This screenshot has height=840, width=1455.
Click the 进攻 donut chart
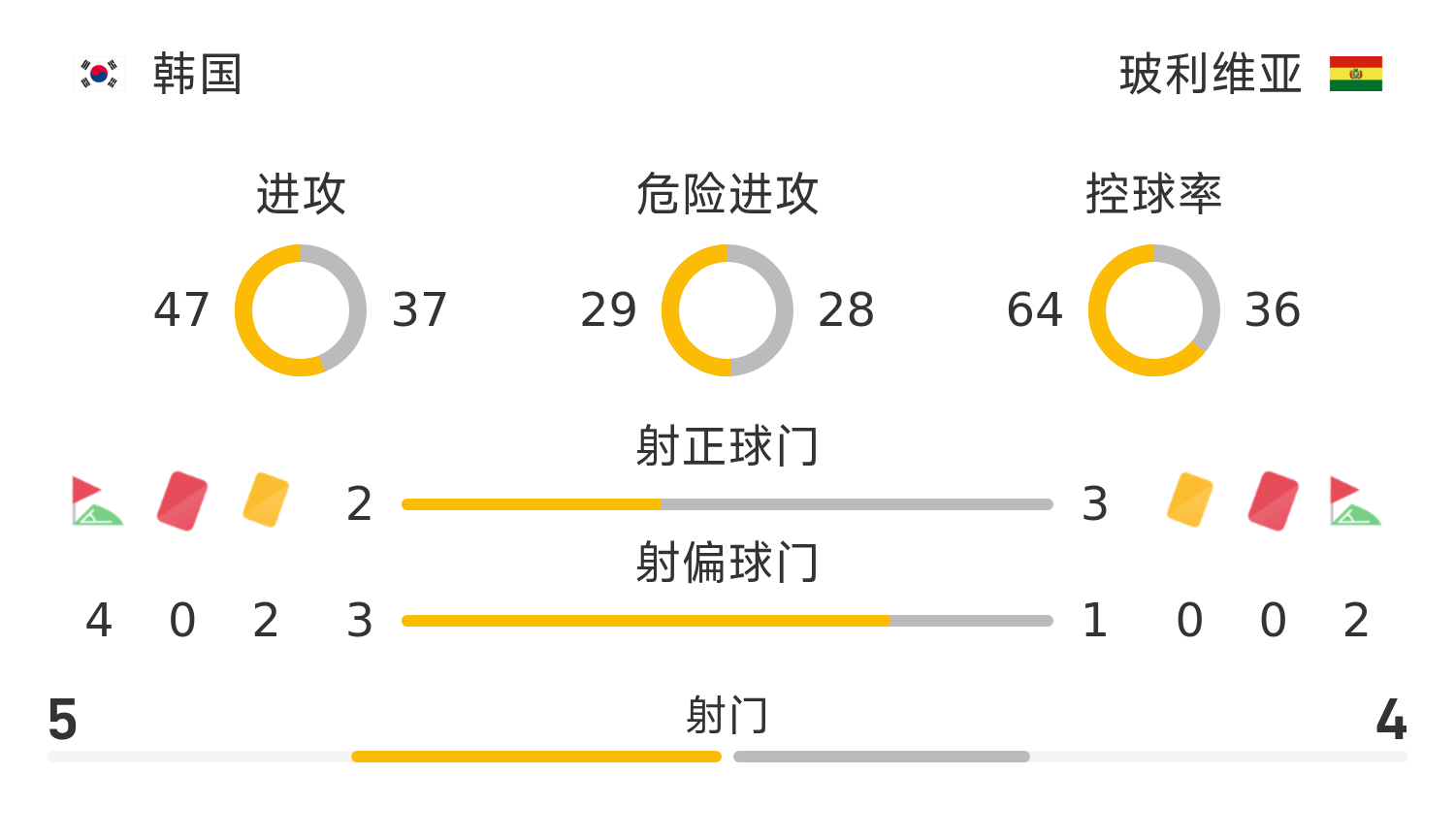(301, 310)
